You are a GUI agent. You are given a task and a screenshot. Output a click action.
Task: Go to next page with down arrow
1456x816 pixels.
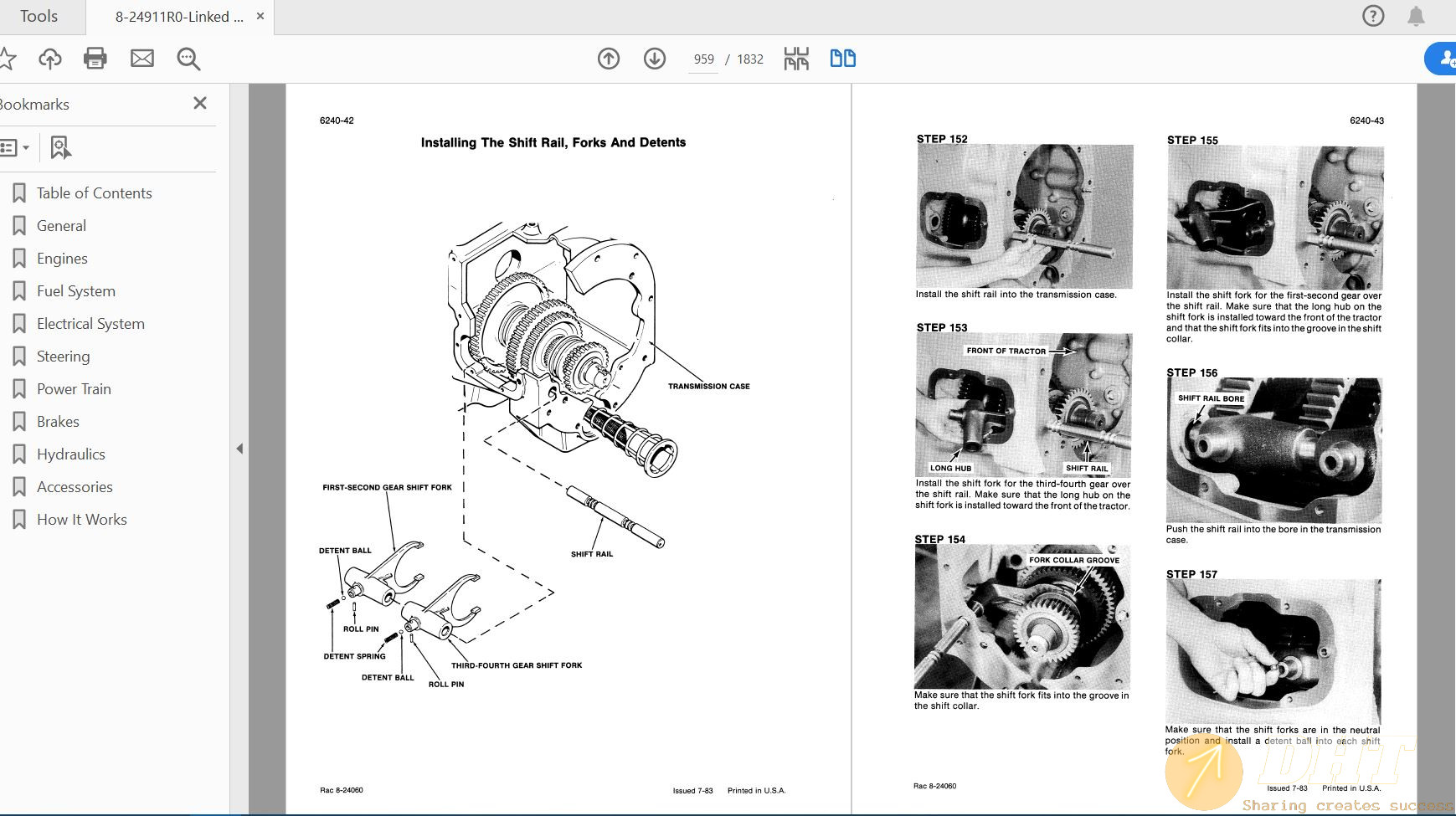[655, 59]
